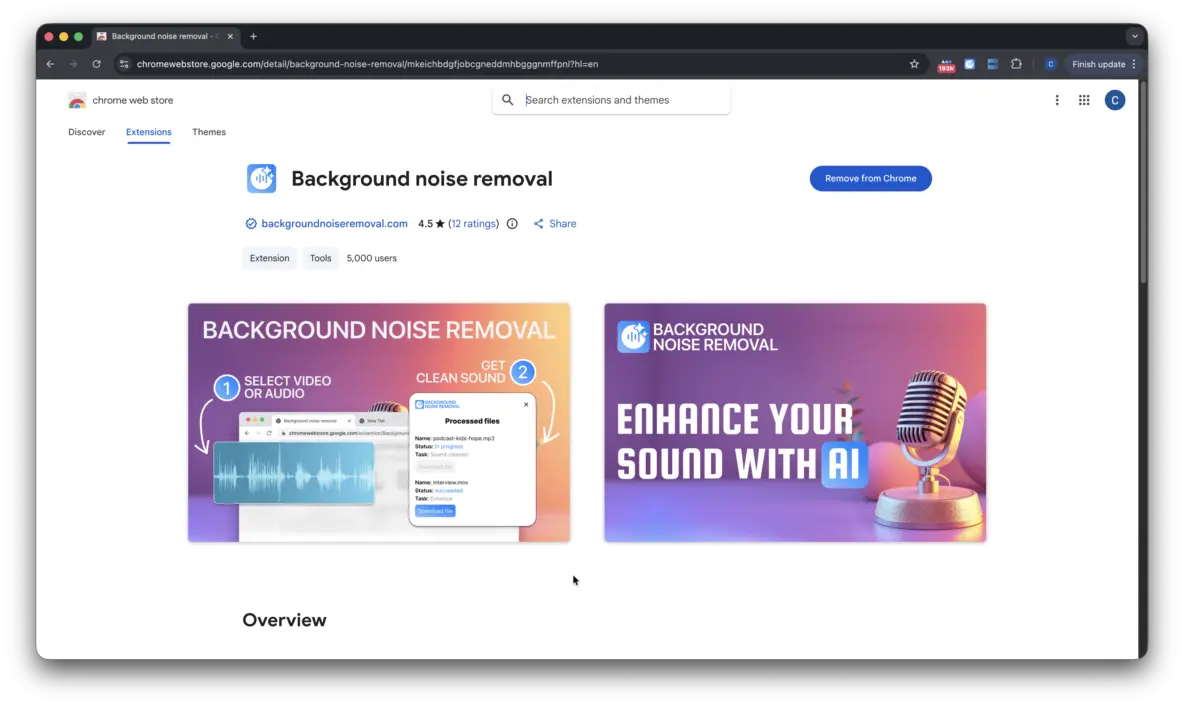Viewport: 1184px width, 707px height.
Task: Reload the page with refresh icon
Action: [97, 64]
